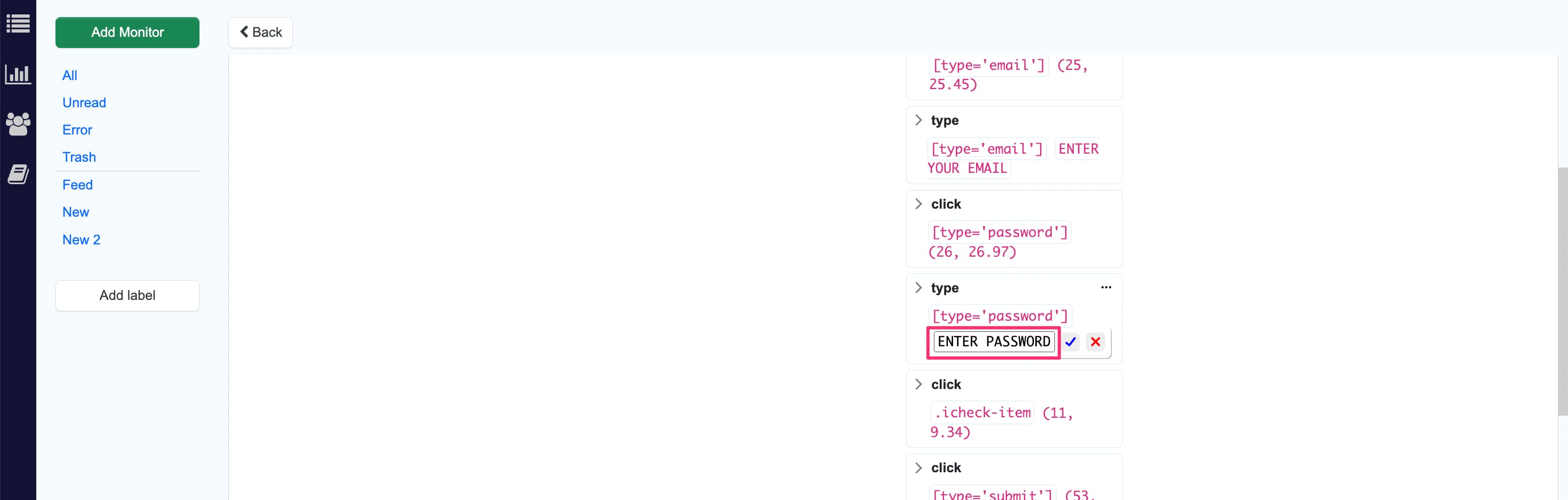The width and height of the screenshot is (1568, 500).
Task: Click the Add label button
Action: click(x=127, y=296)
